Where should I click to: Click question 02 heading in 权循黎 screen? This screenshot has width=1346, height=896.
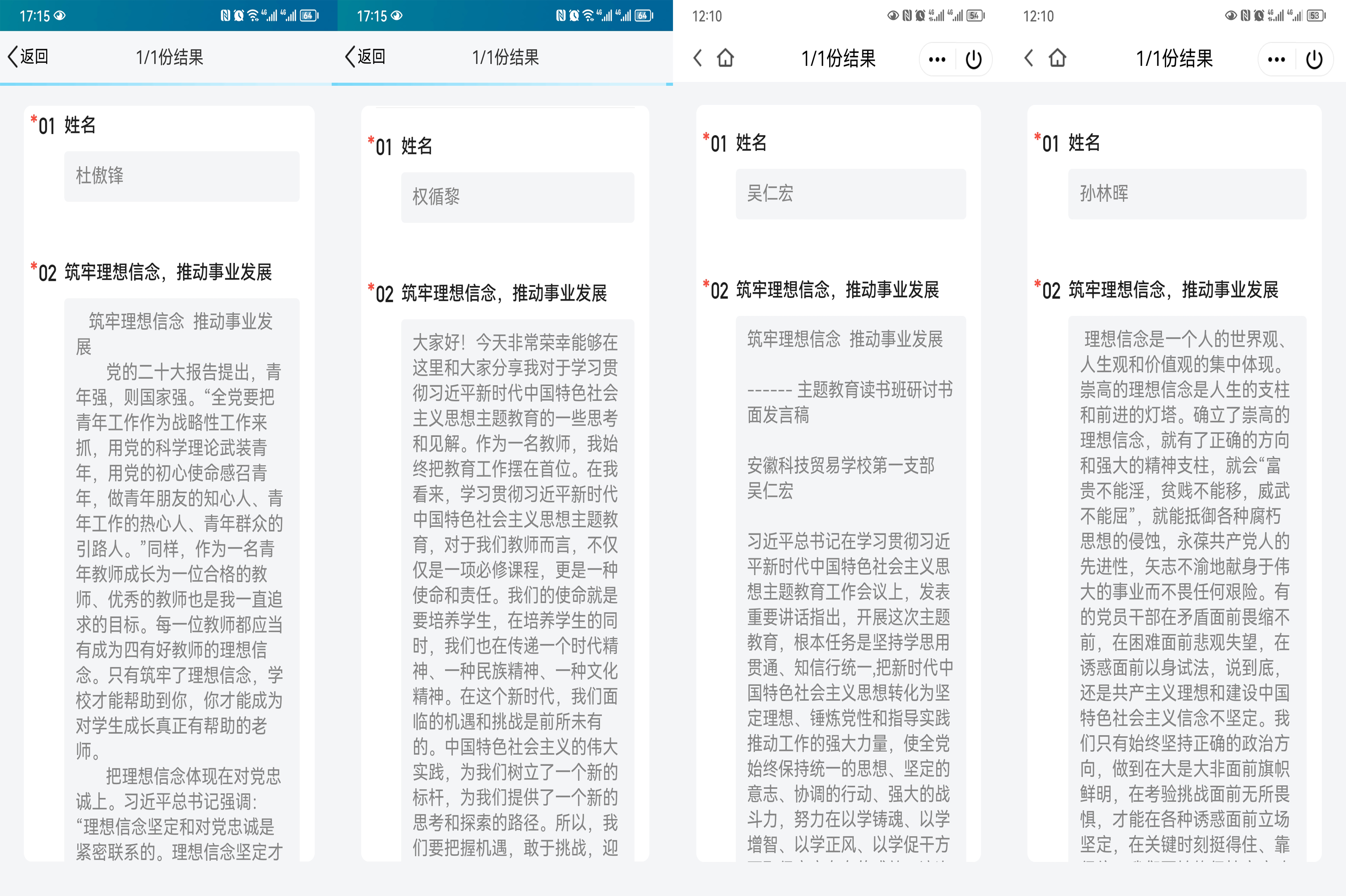(487, 293)
